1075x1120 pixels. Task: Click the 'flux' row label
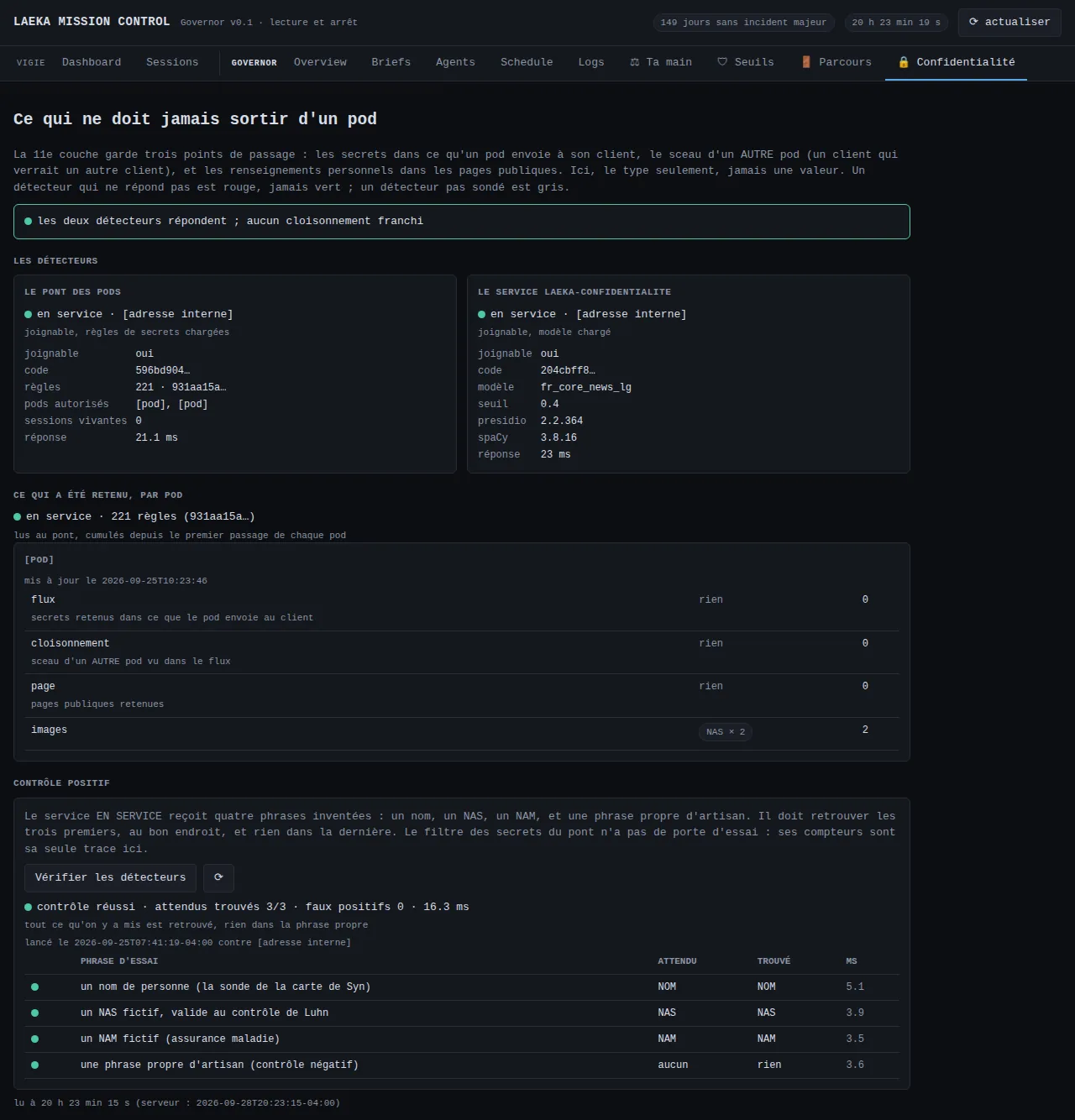point(43,599)
